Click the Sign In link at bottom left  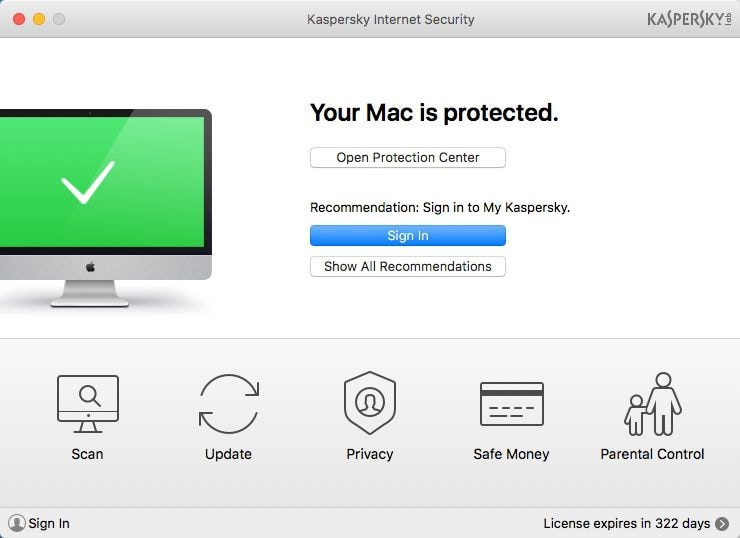coord(49,523)
